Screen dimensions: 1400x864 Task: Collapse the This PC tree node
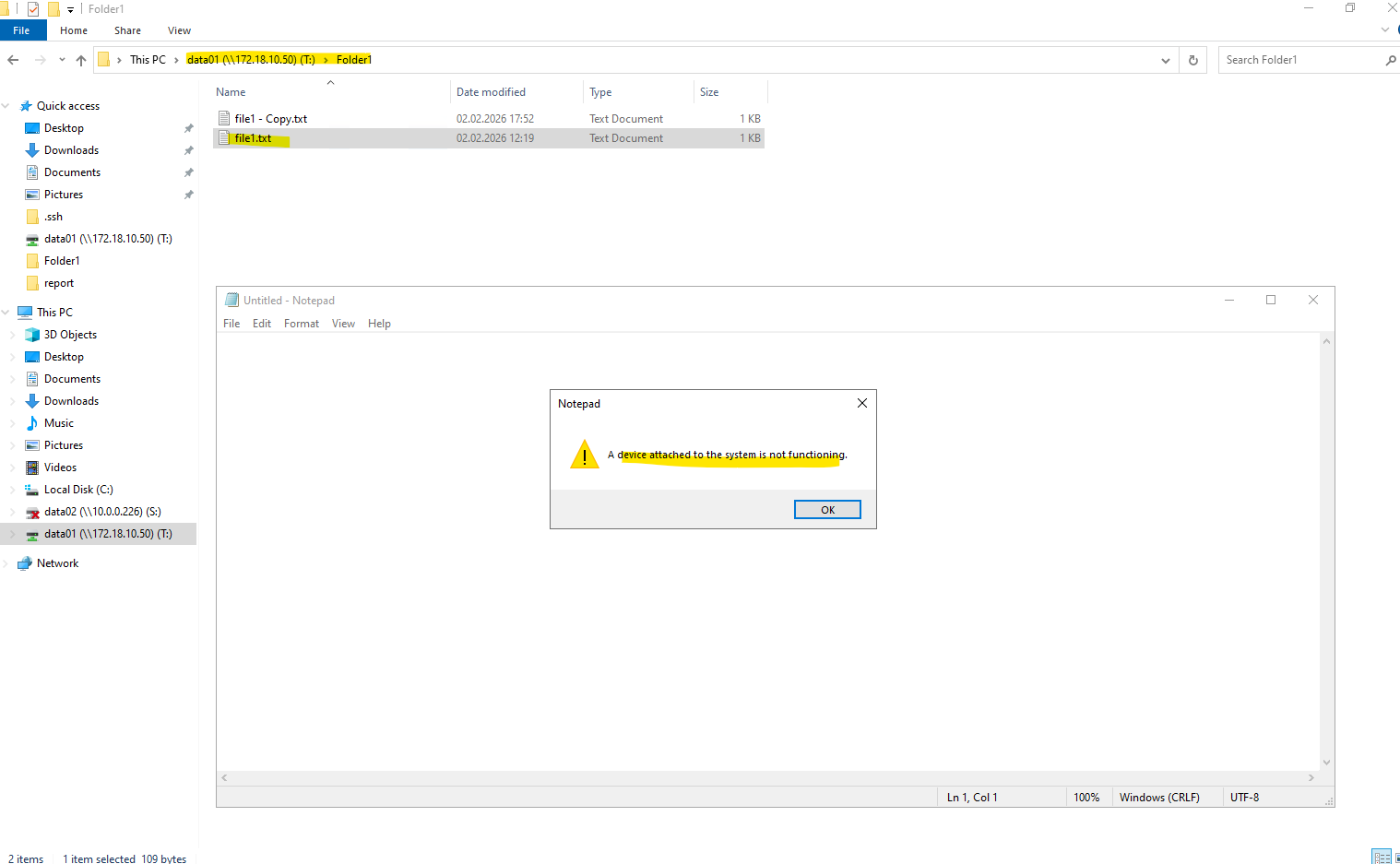pos(6,313)
